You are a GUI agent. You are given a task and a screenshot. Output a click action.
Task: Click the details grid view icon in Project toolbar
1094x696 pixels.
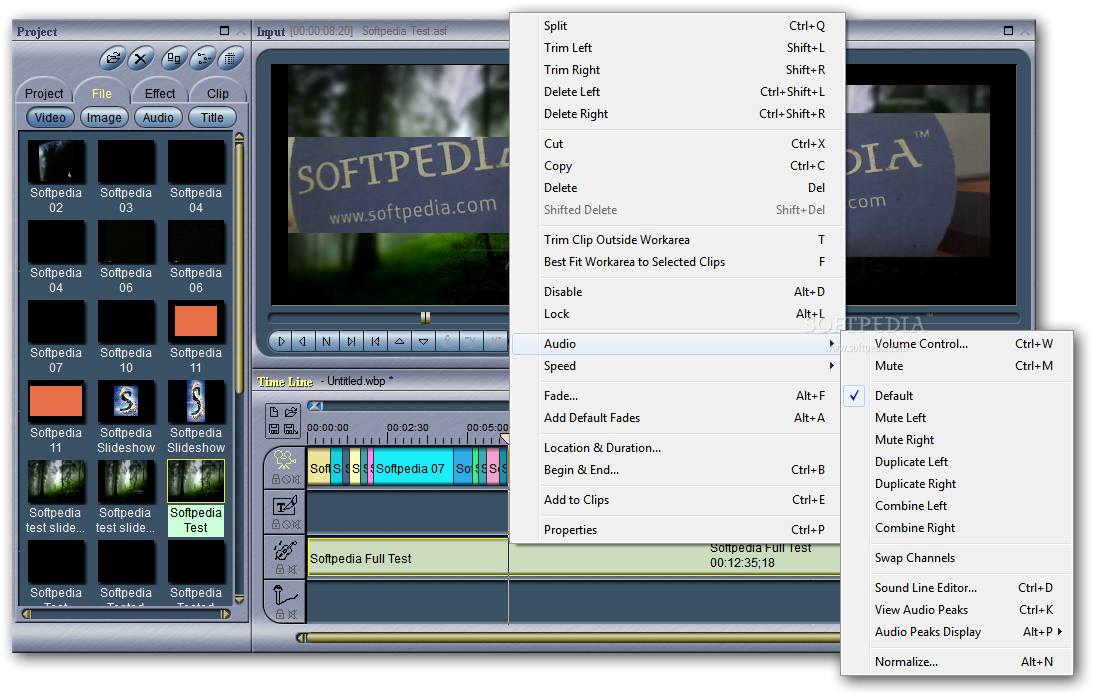(x=230, y=59)
